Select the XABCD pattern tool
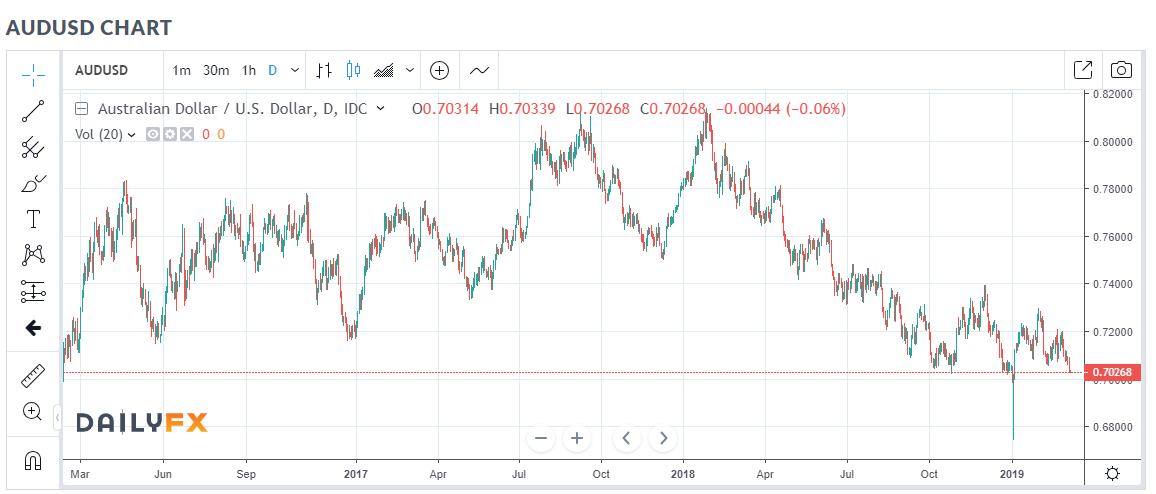Viewport: 1156px width, 494px height. coord(33,256)
